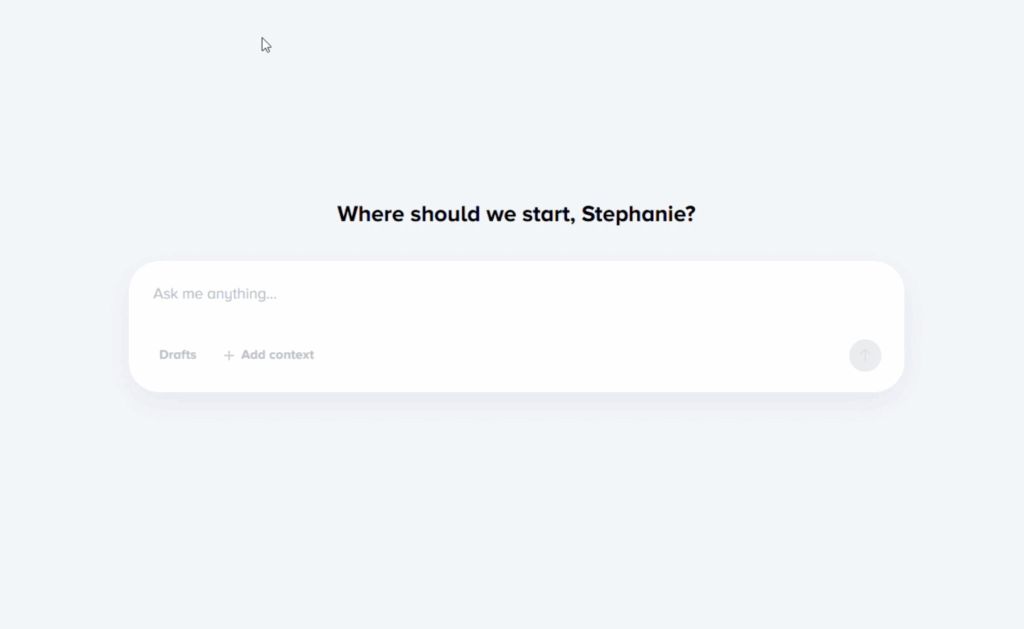Click the 'Where should we start, Stephanie?' heading
The width and height of the screenshot is (1024, 629).
click(x=516, y=214)
